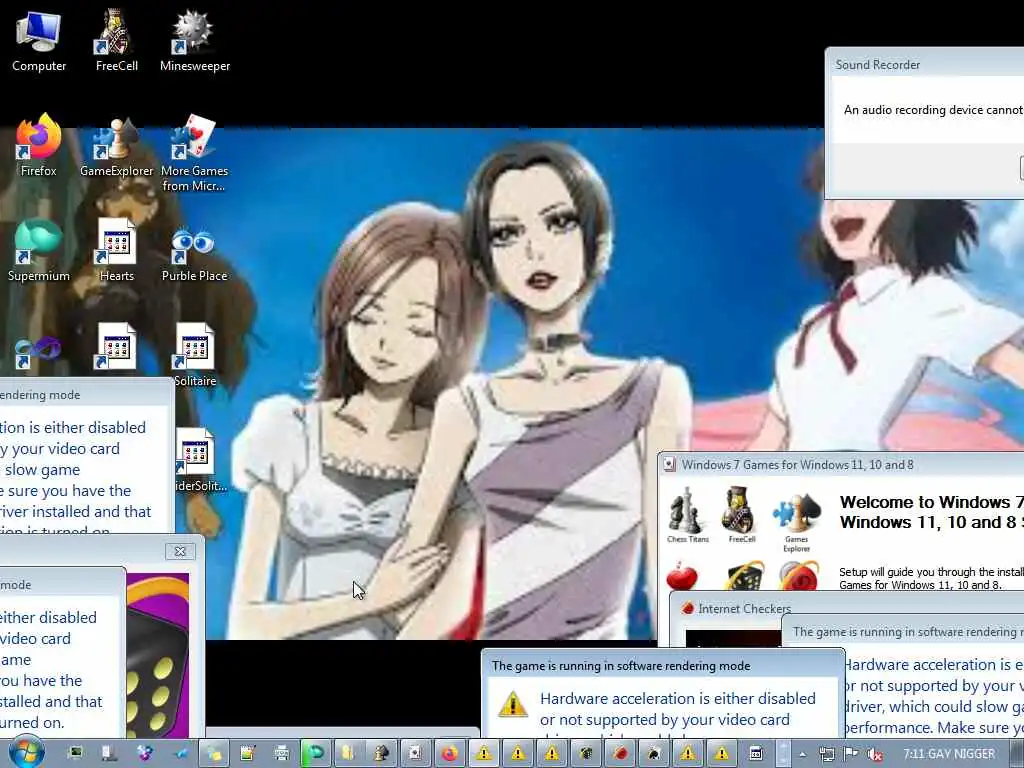Image resolution: width=1024 pixels, height=768 pixels.
Task: Launch the Supermium desktop shortcut
Action: pos(39,251)
